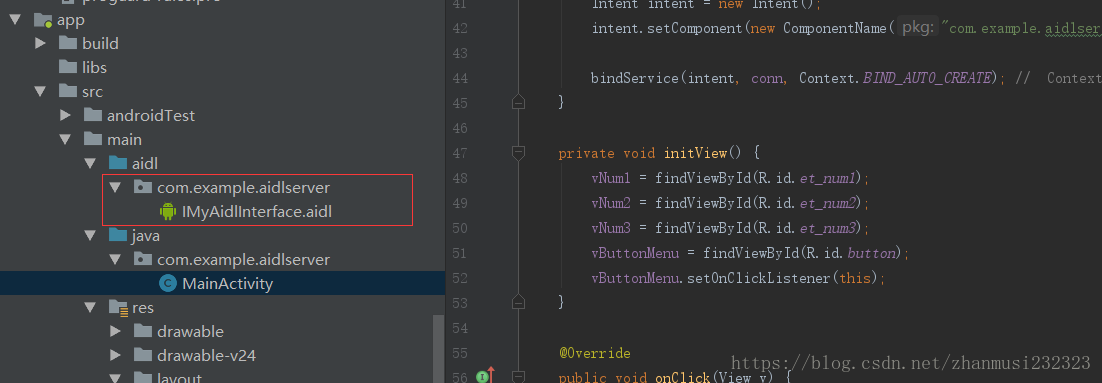This screenshot has width=1102, height=383.
Task: Select the src folder icon
Action: click(x=68, y=91)
